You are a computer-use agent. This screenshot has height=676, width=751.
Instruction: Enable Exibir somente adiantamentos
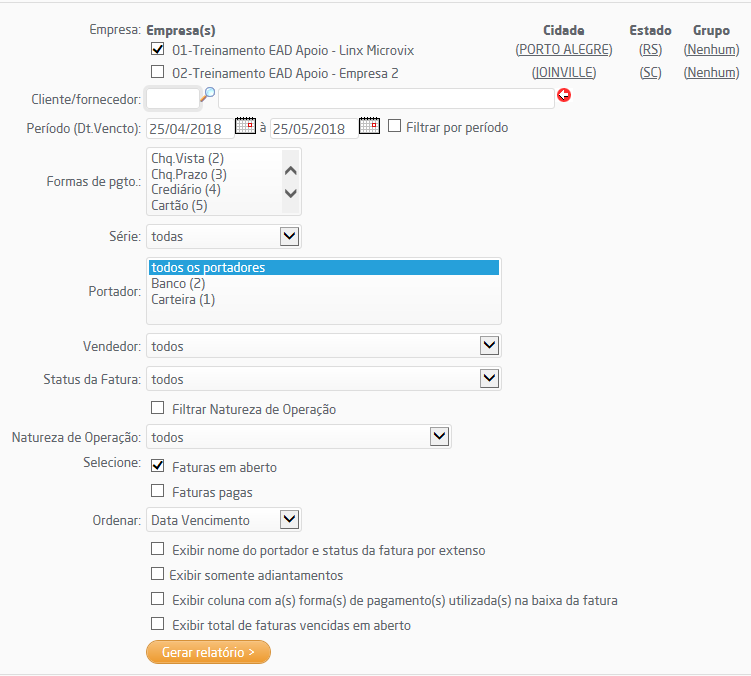pyautogui.click(x=157, y=574)
